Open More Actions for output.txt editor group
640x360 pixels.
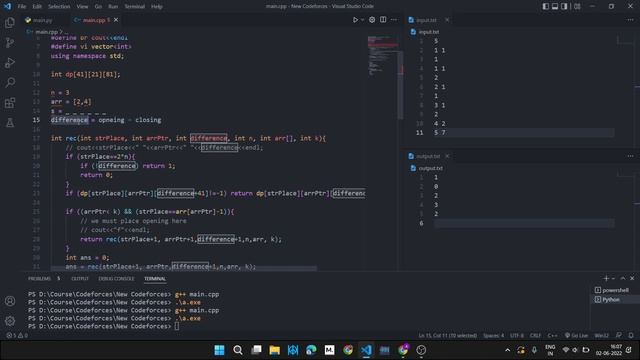(630, 156)
